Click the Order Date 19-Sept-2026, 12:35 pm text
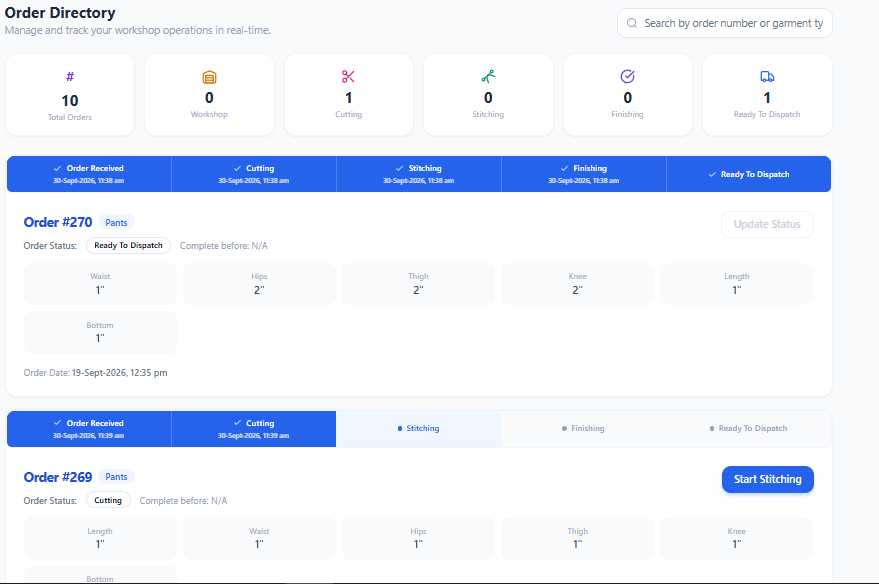Viewport: 879px width, 584px height. [x=95, y=373]
